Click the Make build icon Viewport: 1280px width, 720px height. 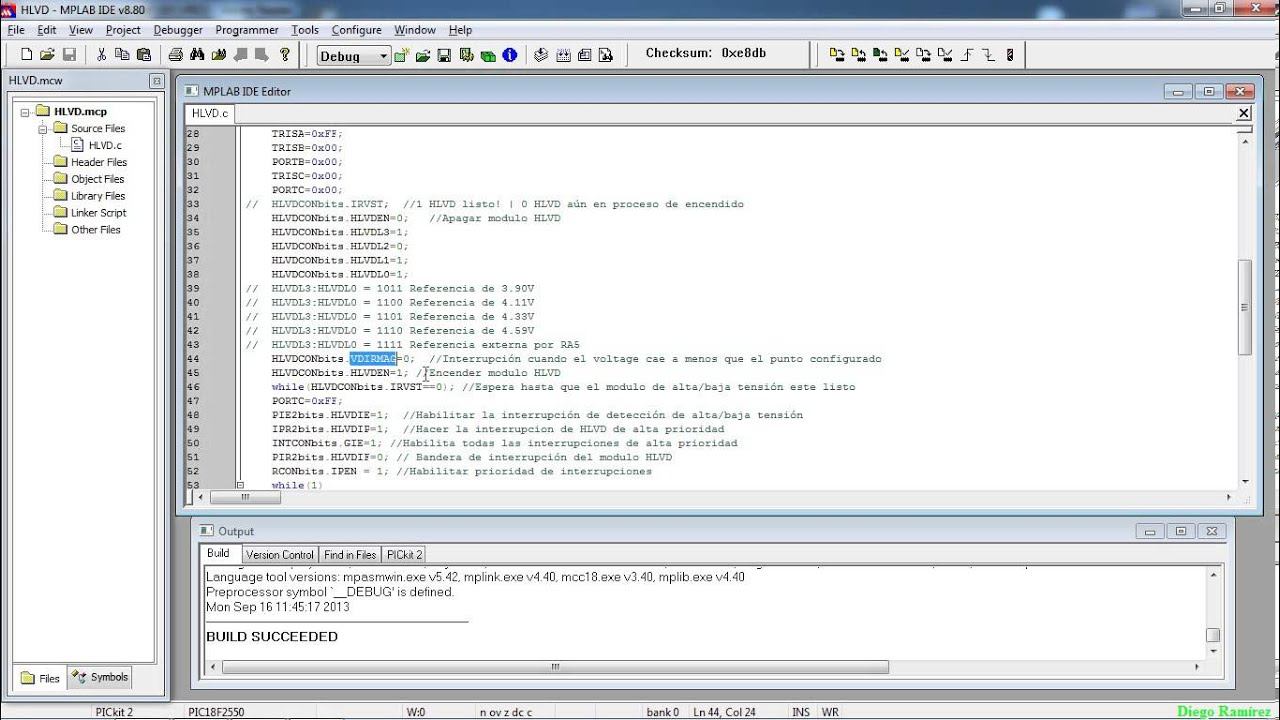coord(541,55)
